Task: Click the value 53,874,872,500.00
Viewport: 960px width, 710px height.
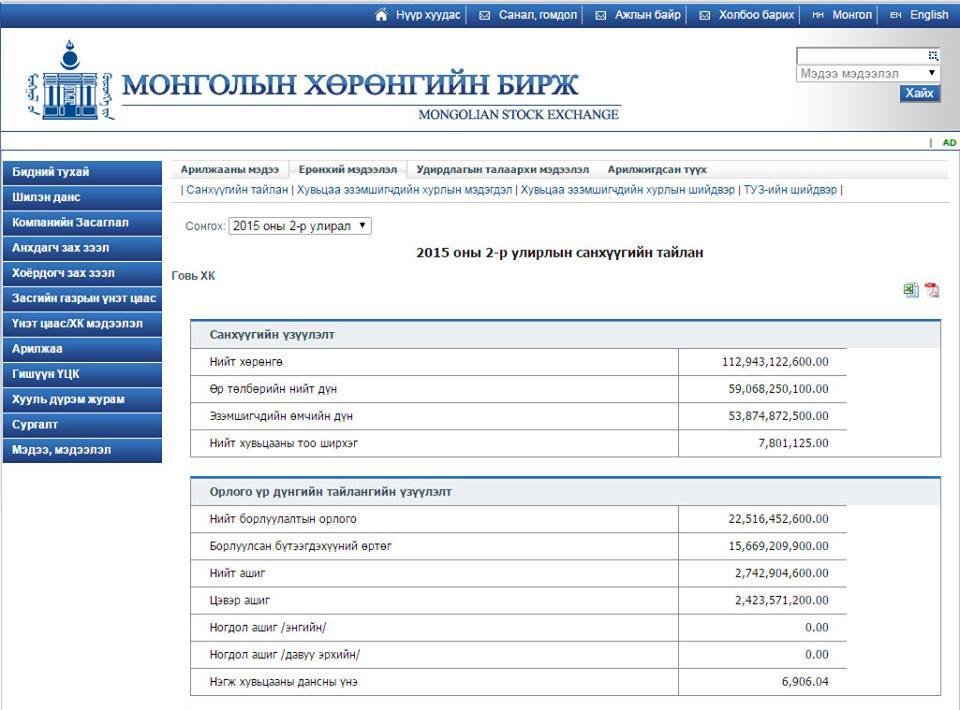Action: pos(778,416)
